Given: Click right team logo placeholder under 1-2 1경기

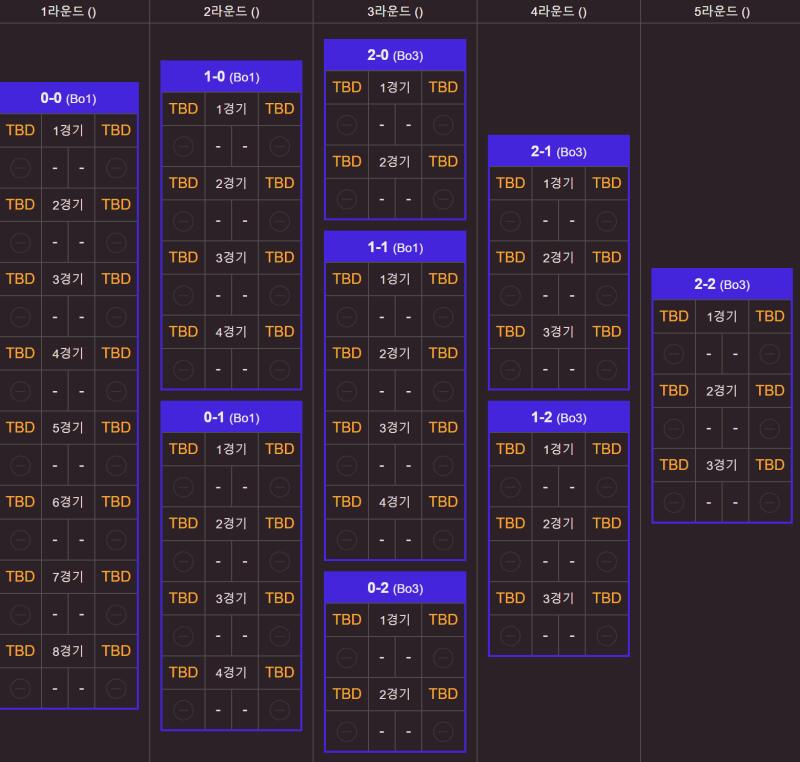Looking at the screenshot, I should (607, 487).
